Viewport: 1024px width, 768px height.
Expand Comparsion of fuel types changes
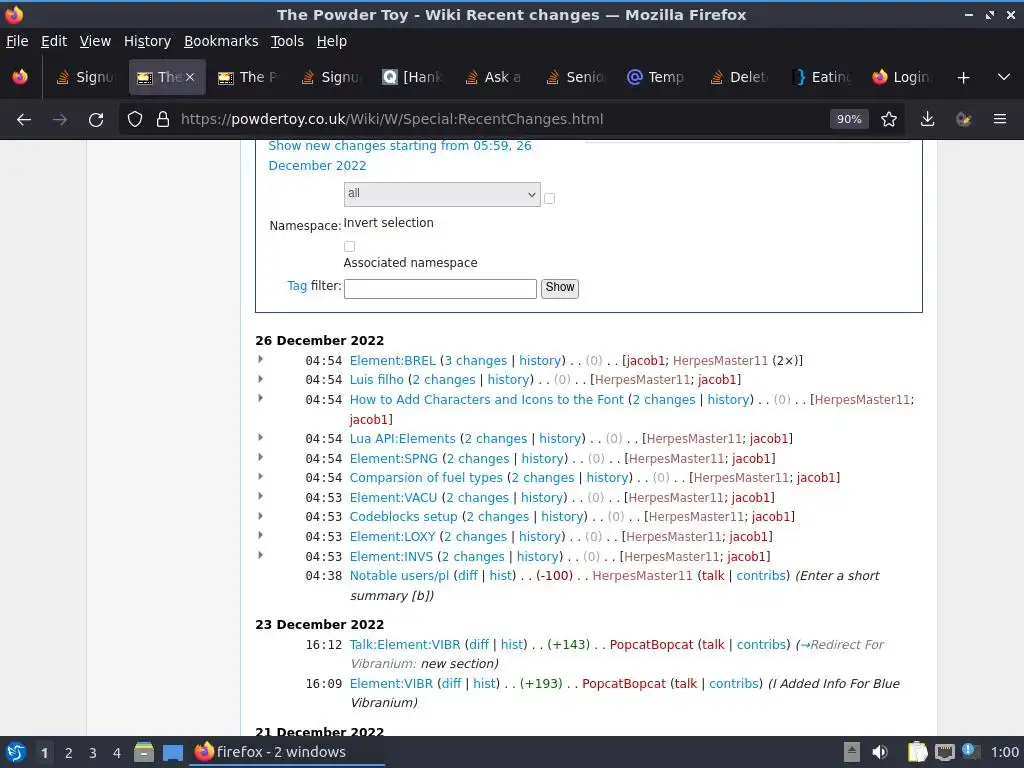click(260, 477)
